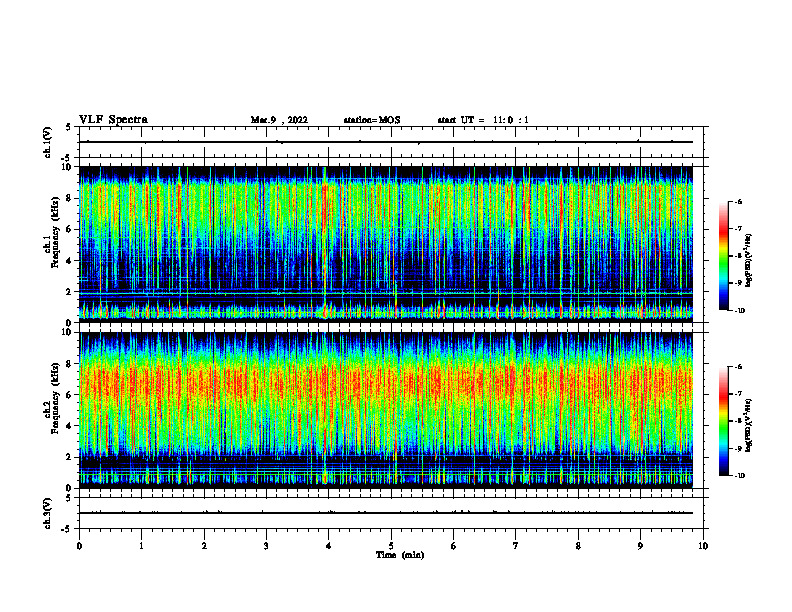Click the "ch.1(V)" waveform axis label
The image size is (792, 612).
click(47, 142)
